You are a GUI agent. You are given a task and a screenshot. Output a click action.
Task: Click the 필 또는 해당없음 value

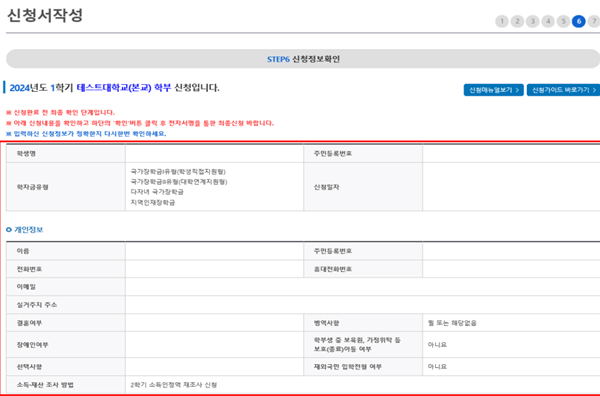(452, 323)
